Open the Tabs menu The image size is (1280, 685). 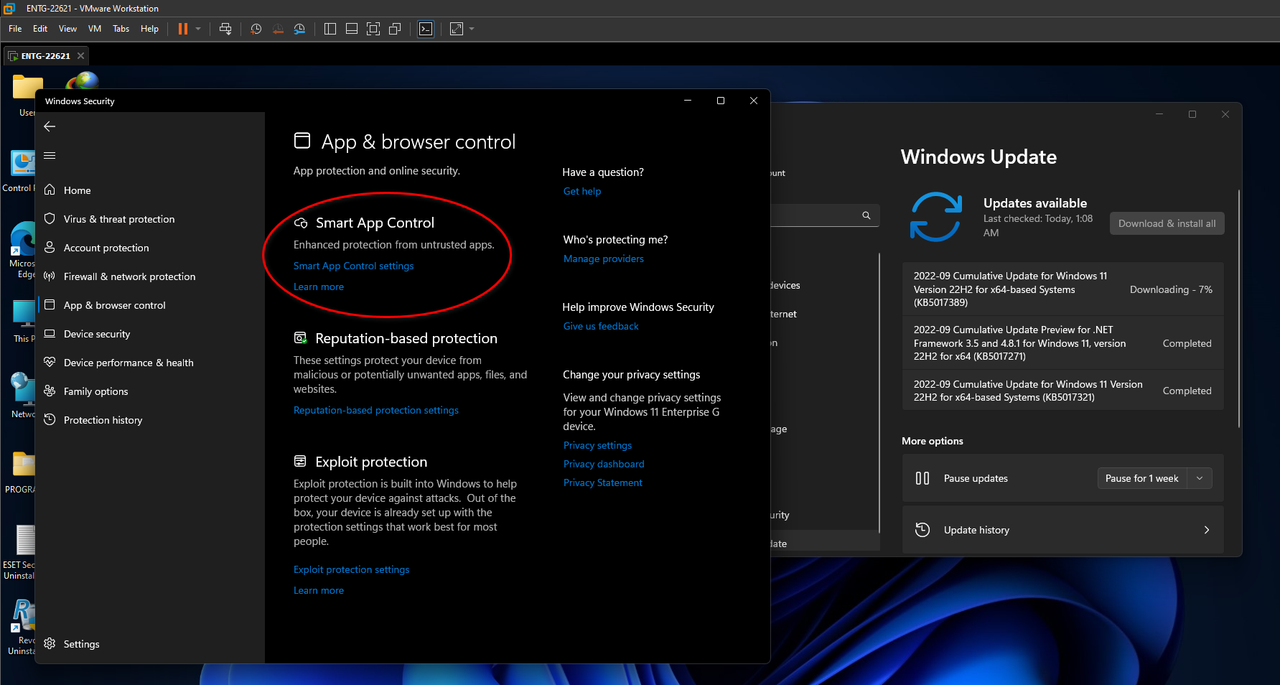[x=121, y=29]
